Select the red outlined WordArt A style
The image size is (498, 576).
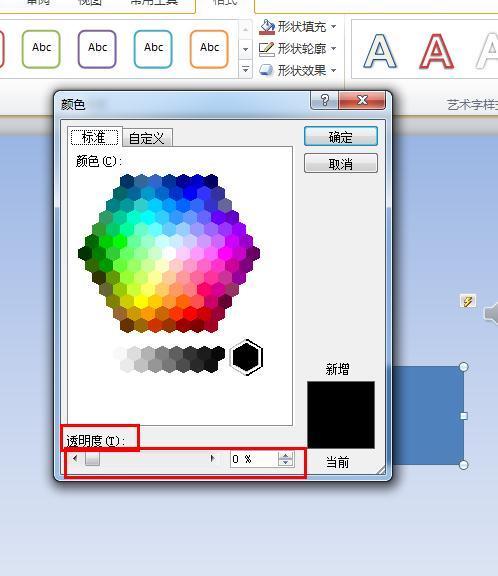pyautogui.click(x=437, y=51)
